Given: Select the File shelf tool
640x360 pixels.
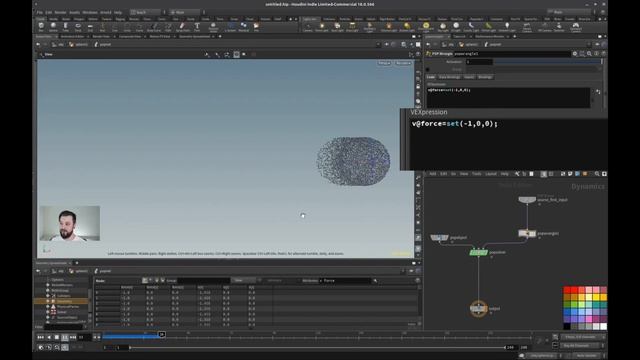Looking at the screenshot, I should pos(256,27).
